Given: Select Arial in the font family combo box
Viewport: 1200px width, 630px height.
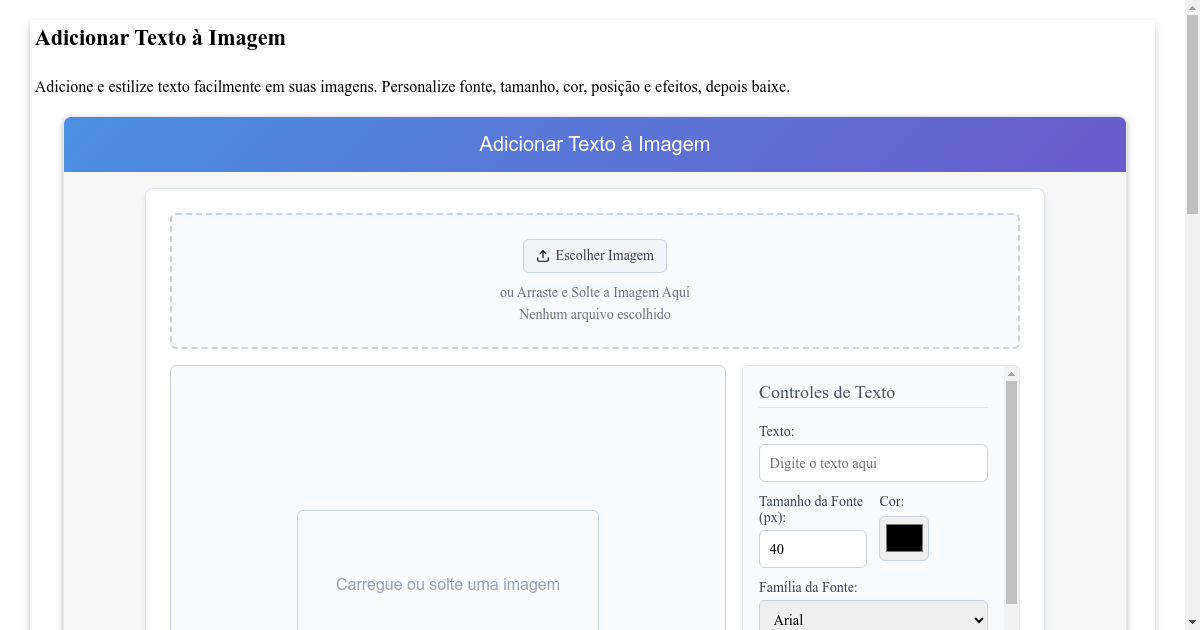Looking at the screenshot, I should 872,618.
